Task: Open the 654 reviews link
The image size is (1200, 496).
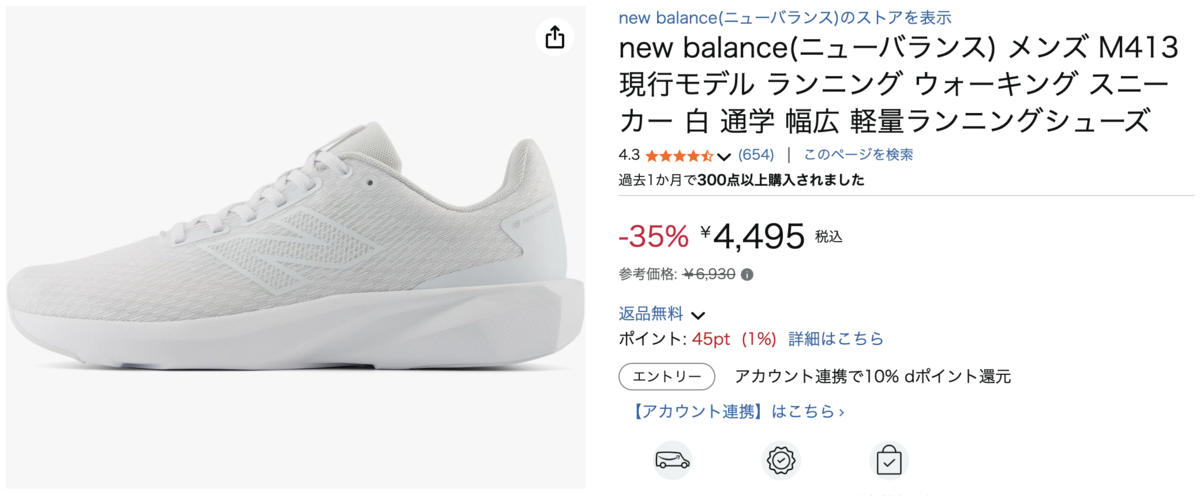Action: click(x=756, y=155)
